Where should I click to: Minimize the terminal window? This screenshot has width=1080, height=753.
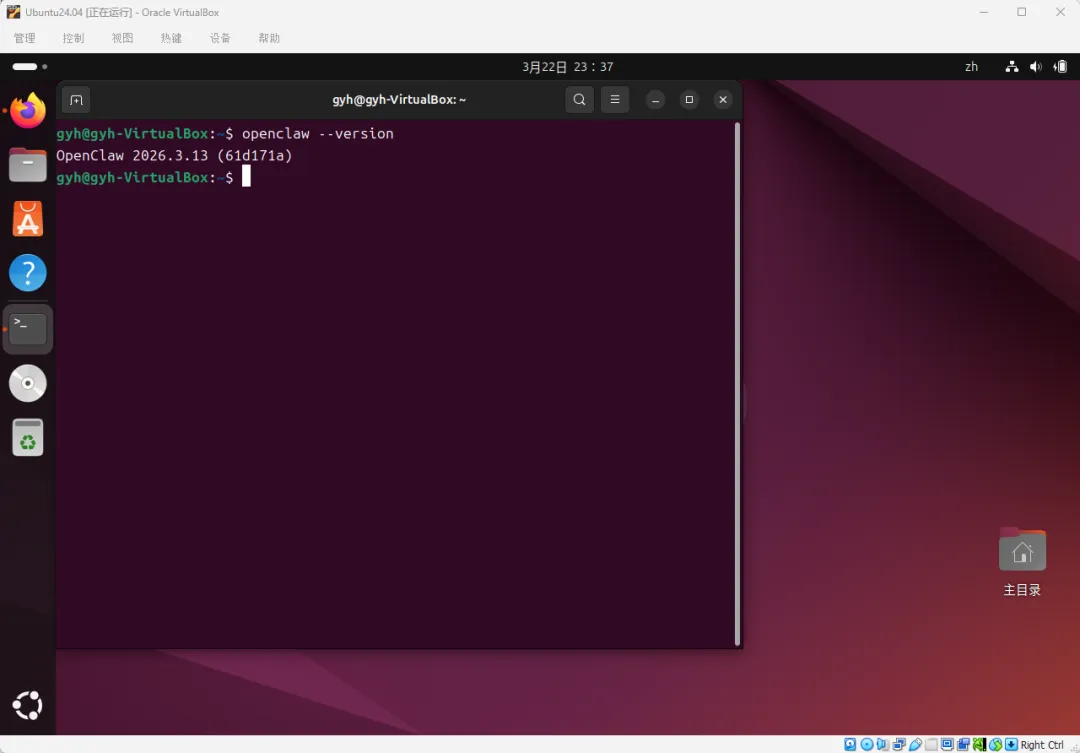pyautogui.click(x=655, y=100)
